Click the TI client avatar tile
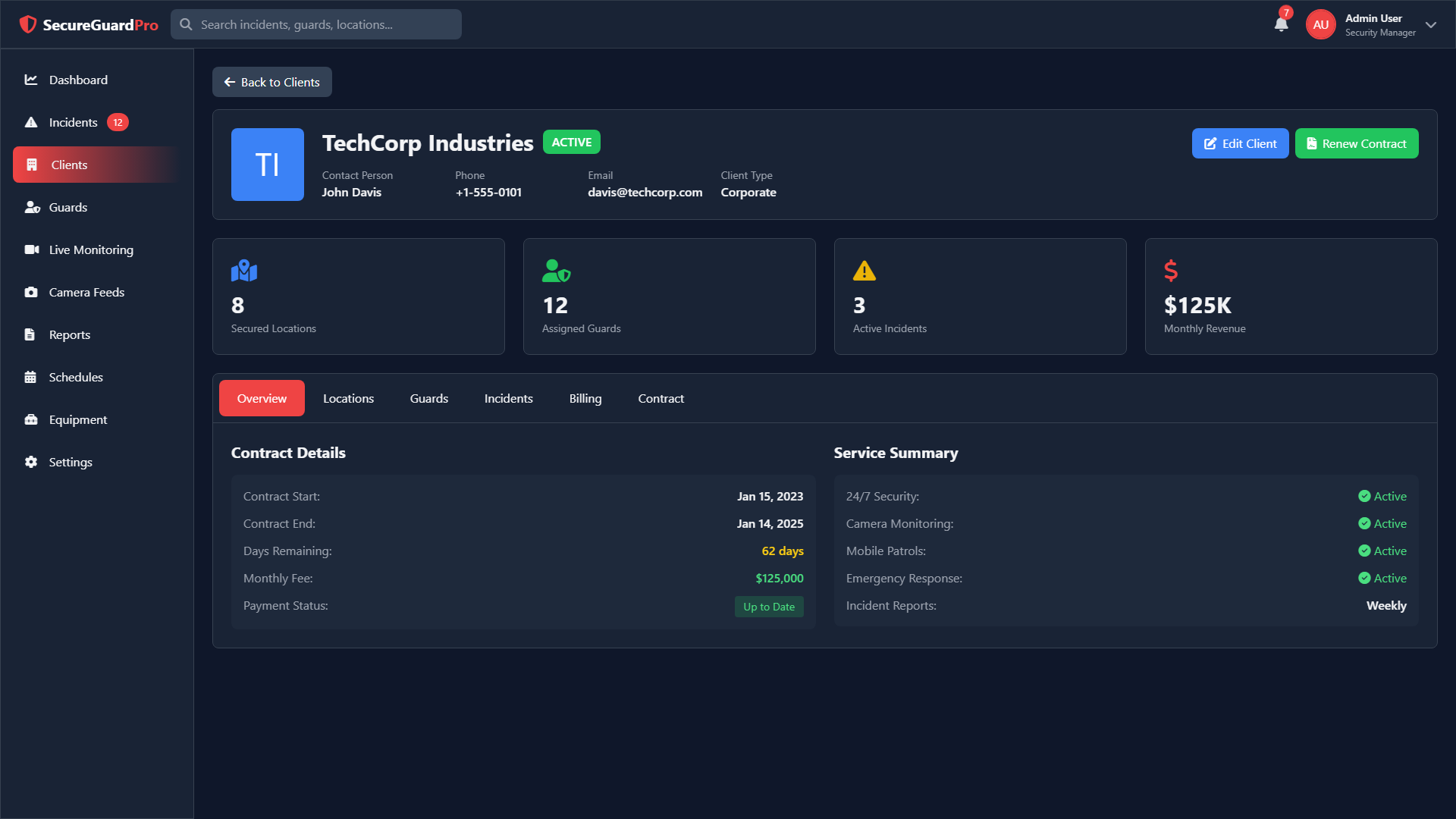 267,165
